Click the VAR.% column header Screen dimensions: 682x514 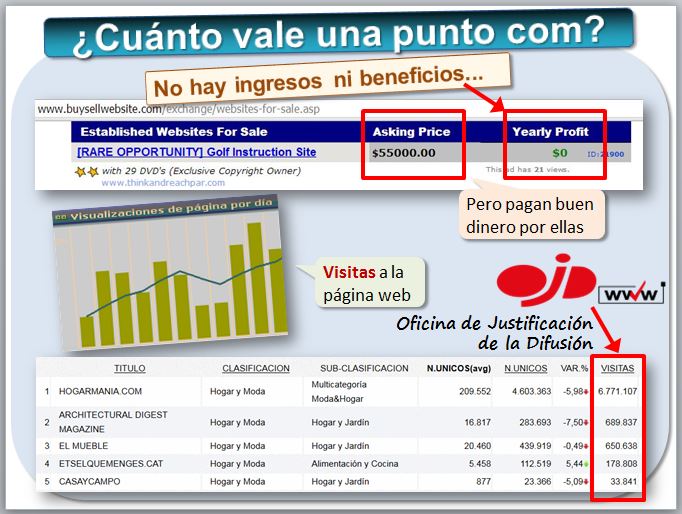tap(574, 368)
